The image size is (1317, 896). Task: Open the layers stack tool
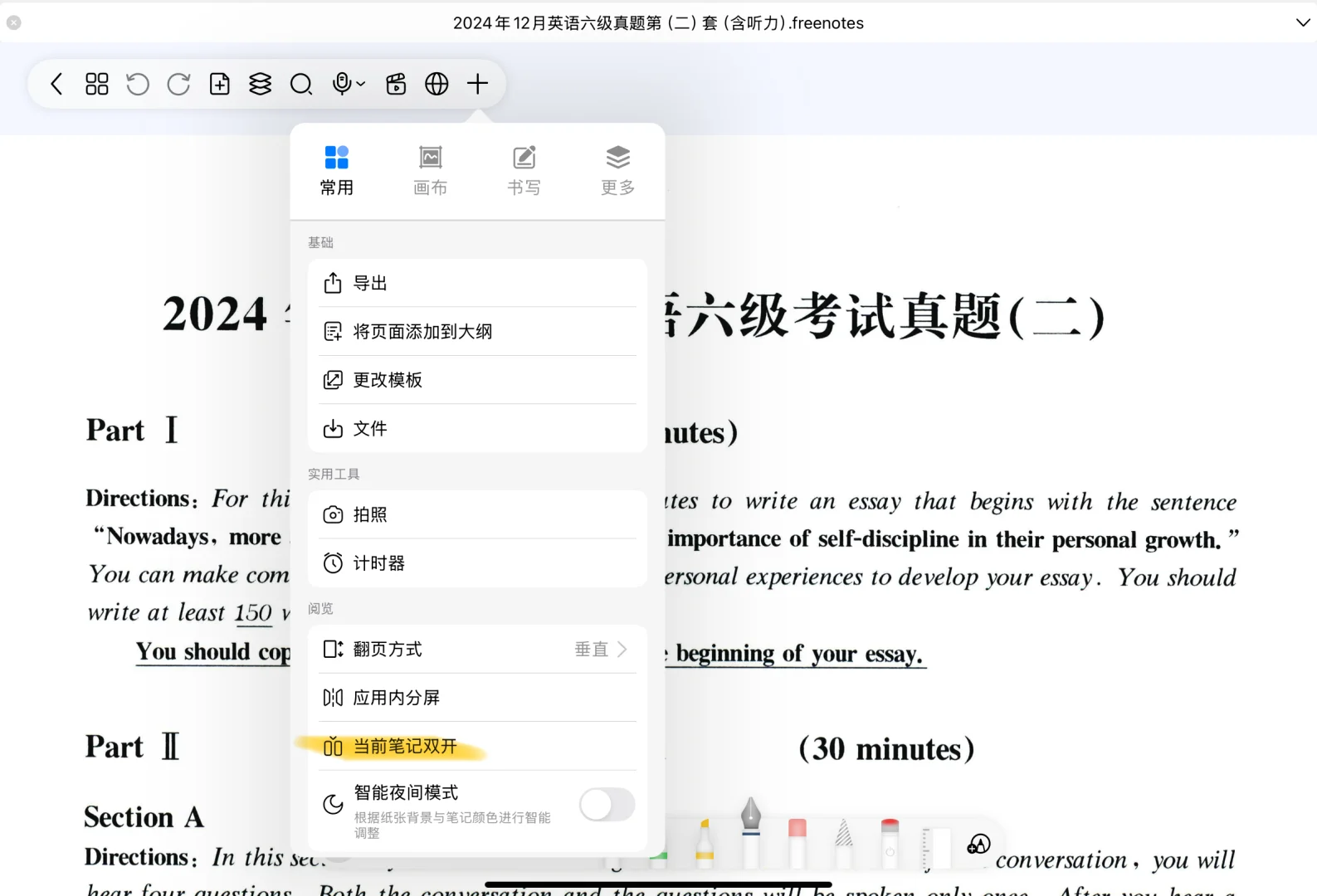pos(261,84)
